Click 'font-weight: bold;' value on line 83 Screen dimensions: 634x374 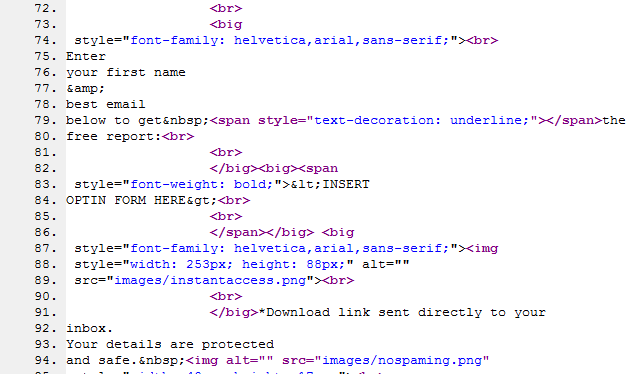pos(202,184)
